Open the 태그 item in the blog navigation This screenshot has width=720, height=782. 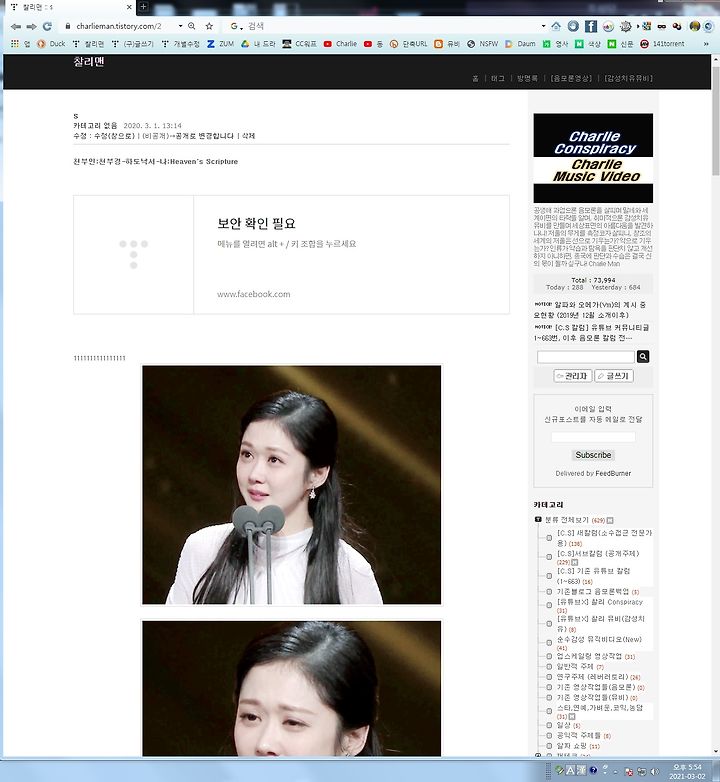(498, 78)
